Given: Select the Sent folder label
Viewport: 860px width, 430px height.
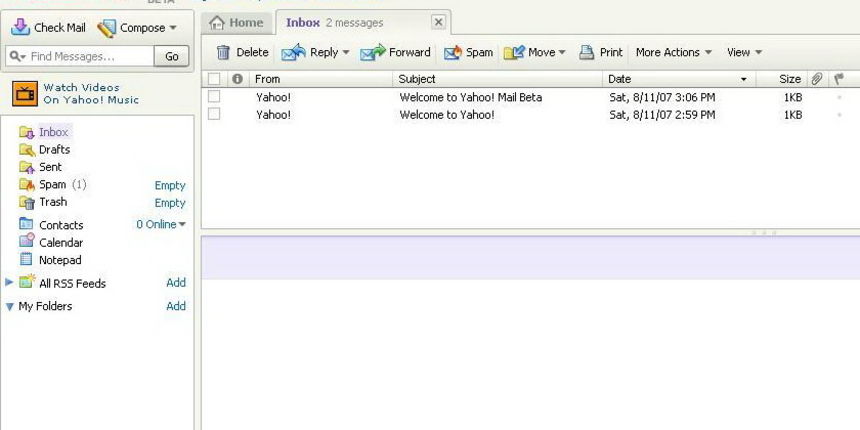Looking at the screenshot, I should pos(50,167).
